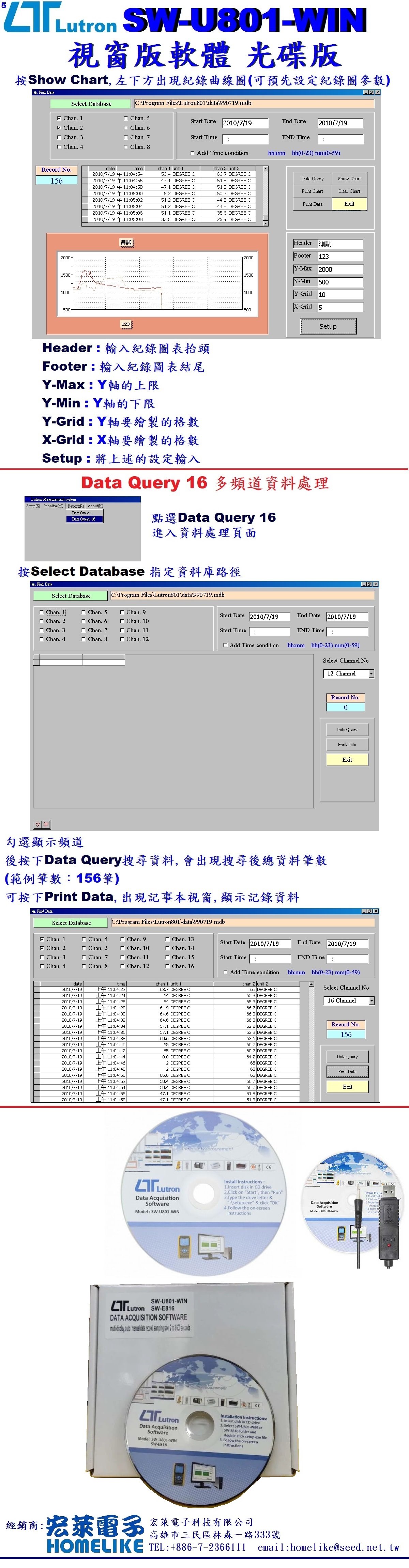Click the Y-Grid field showing 10

click(340, 295)
